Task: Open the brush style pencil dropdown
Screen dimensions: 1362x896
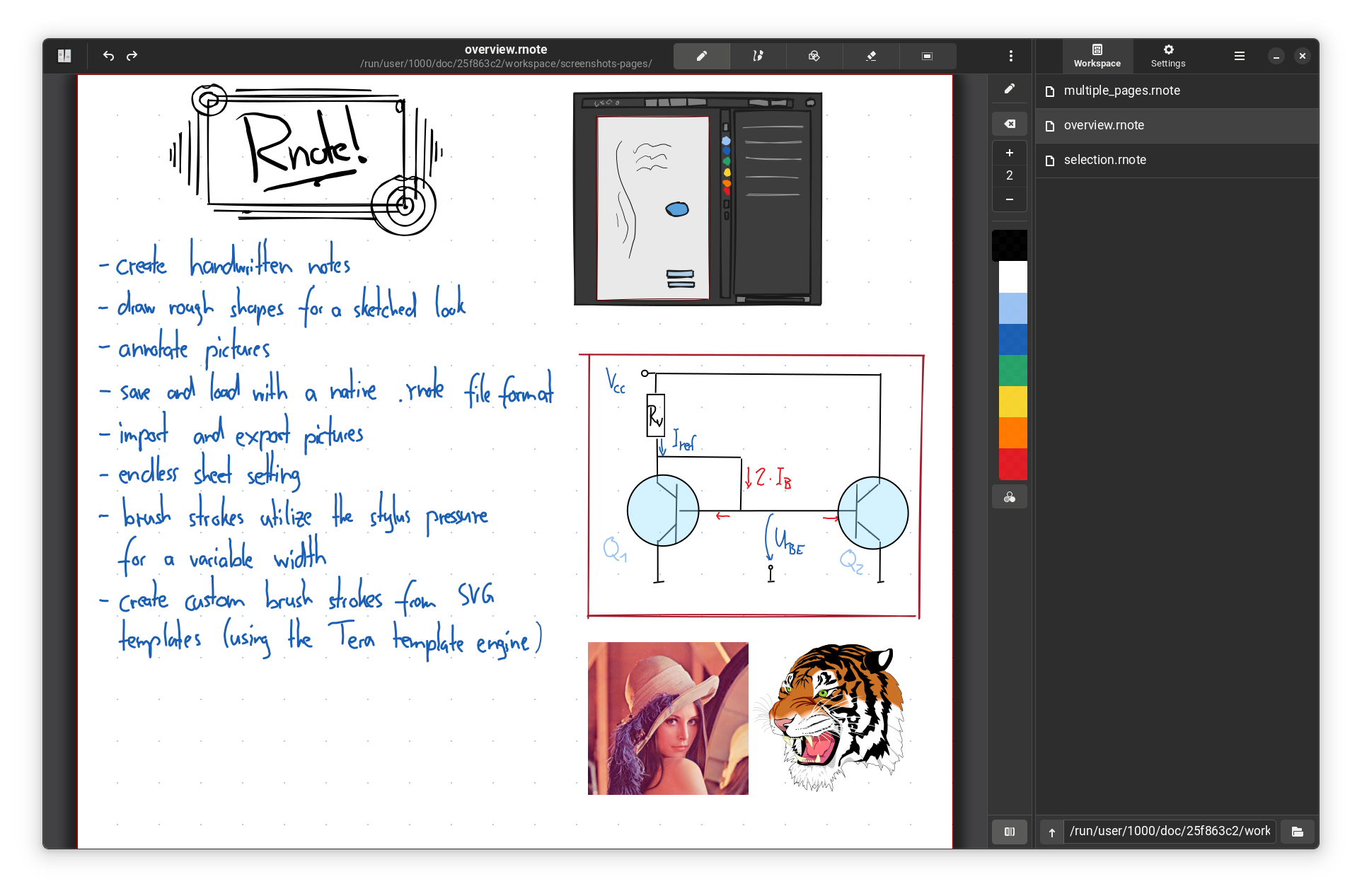Action: [x=1010, y=89]
